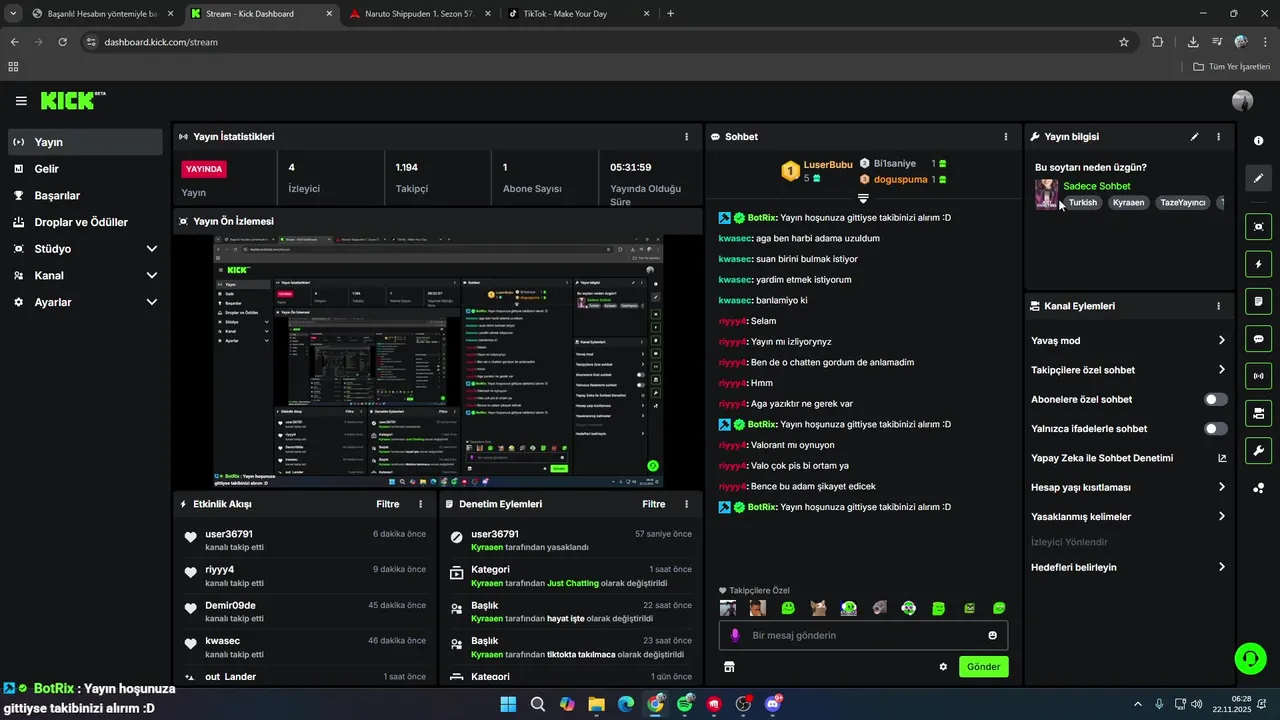Click the Bir mesaj gönderin input field
This screenshot has height=720, width=1280.
863,635
